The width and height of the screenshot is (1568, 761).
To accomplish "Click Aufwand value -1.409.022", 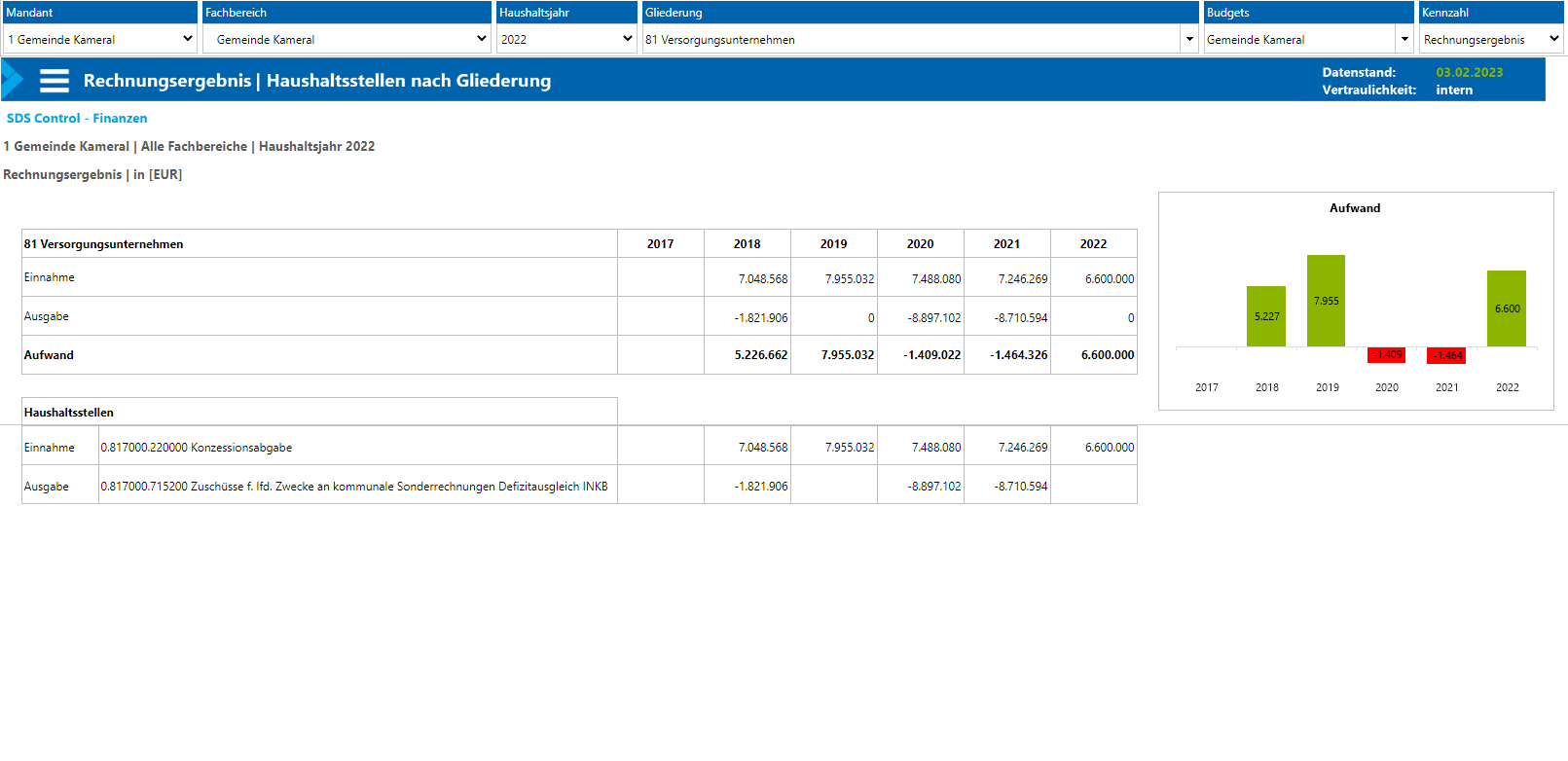I will [x=932, y=355].
